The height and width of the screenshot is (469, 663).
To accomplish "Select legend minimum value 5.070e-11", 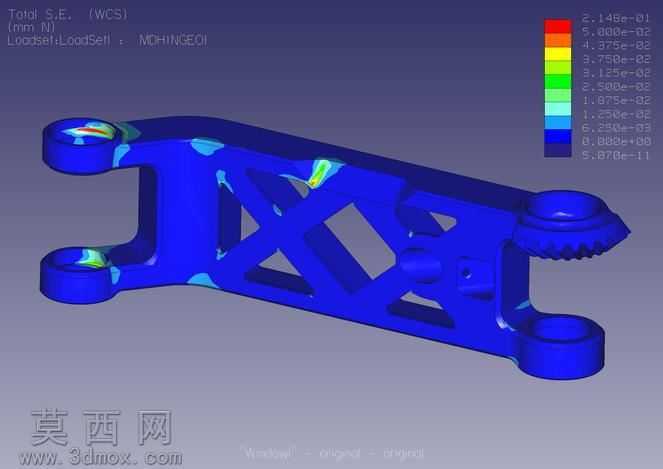I will click(616, 155).
